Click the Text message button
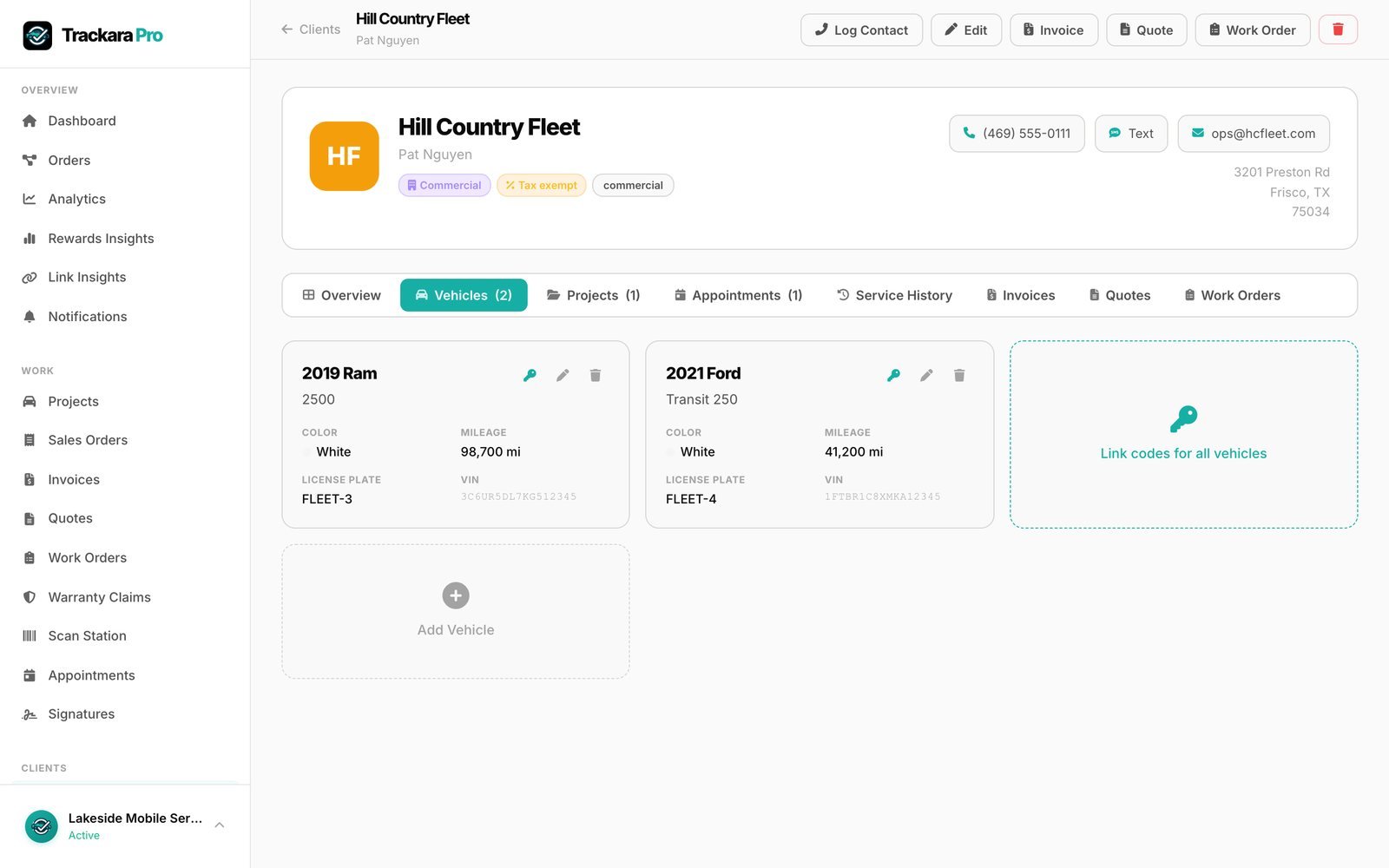 click(1131, 134)
